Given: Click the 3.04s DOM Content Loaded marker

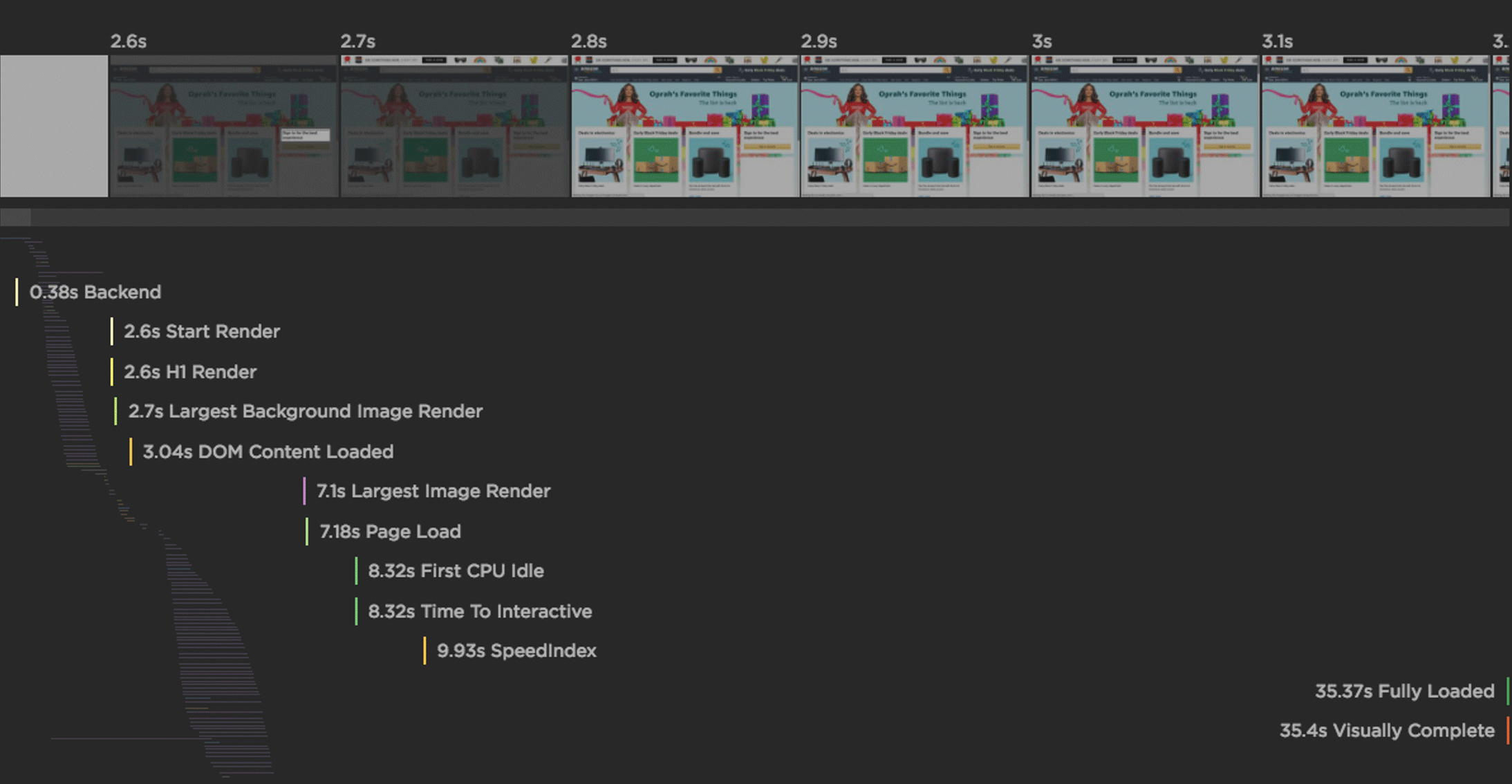Looking at the screenshot, I should pos(268,451).
